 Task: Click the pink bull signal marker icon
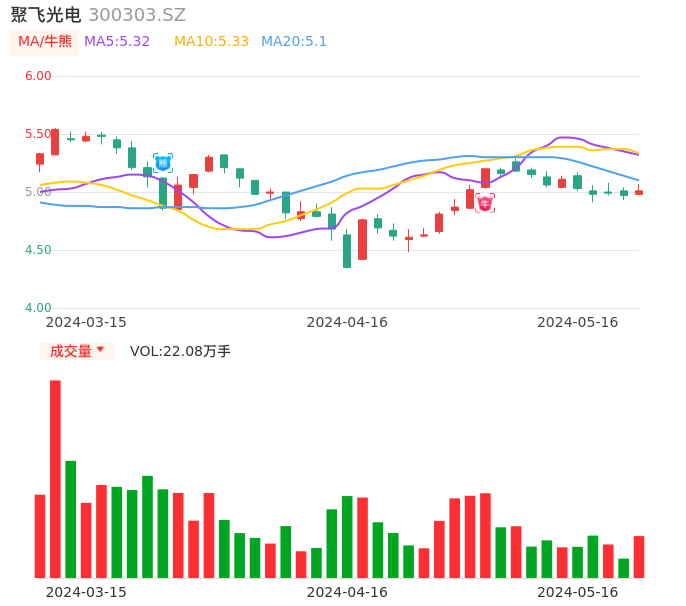(x=485, y=204)
